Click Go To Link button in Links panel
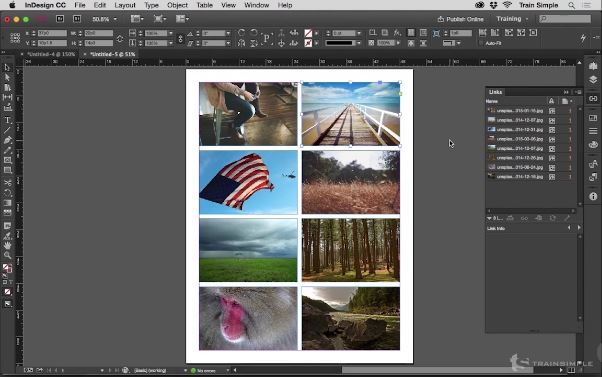 tap(539, 218)
